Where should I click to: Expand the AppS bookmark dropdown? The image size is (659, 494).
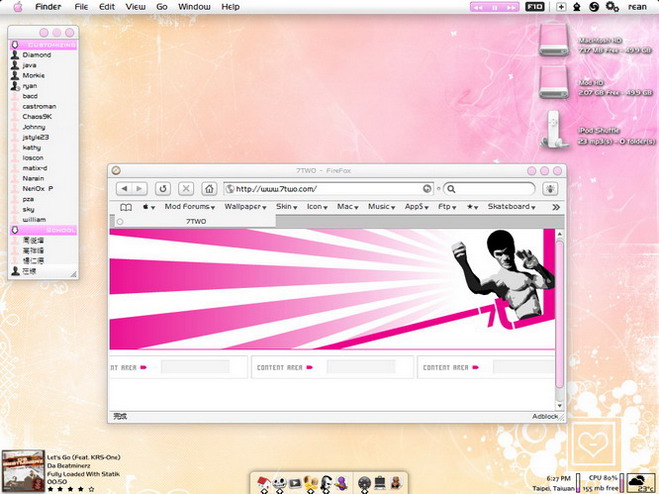pyautogui.click(x=416, y=207)
